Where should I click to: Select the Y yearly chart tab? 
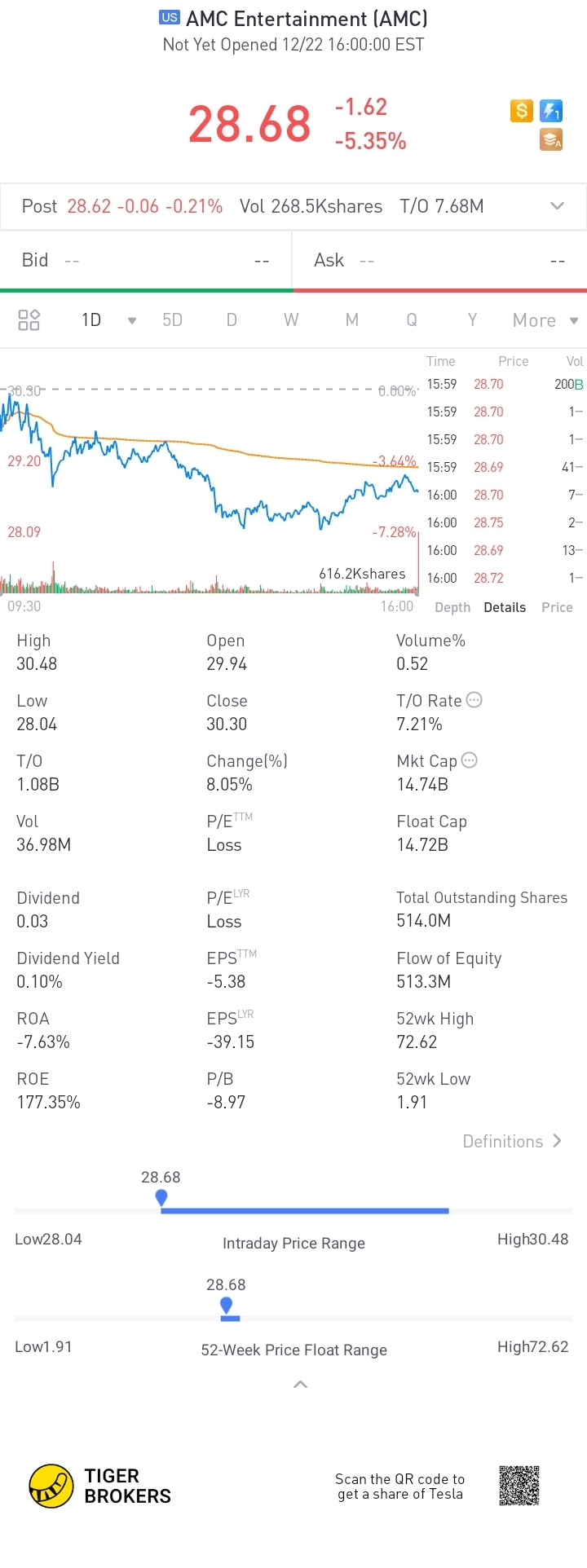472,319
